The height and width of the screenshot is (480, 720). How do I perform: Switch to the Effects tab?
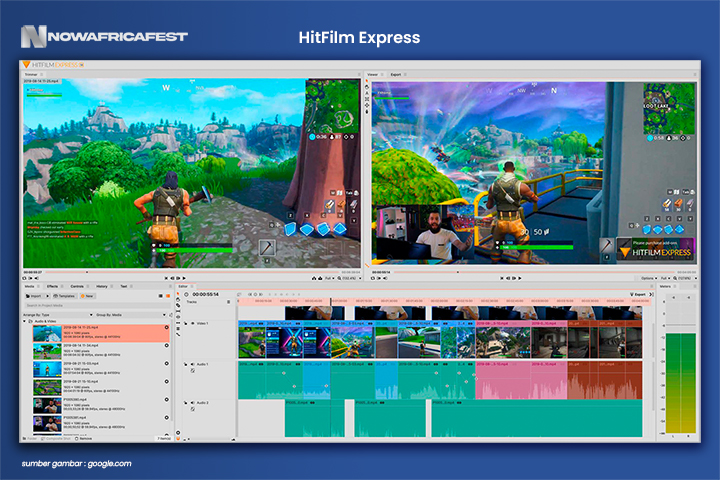pyautogui.click(x=52, y=286)
